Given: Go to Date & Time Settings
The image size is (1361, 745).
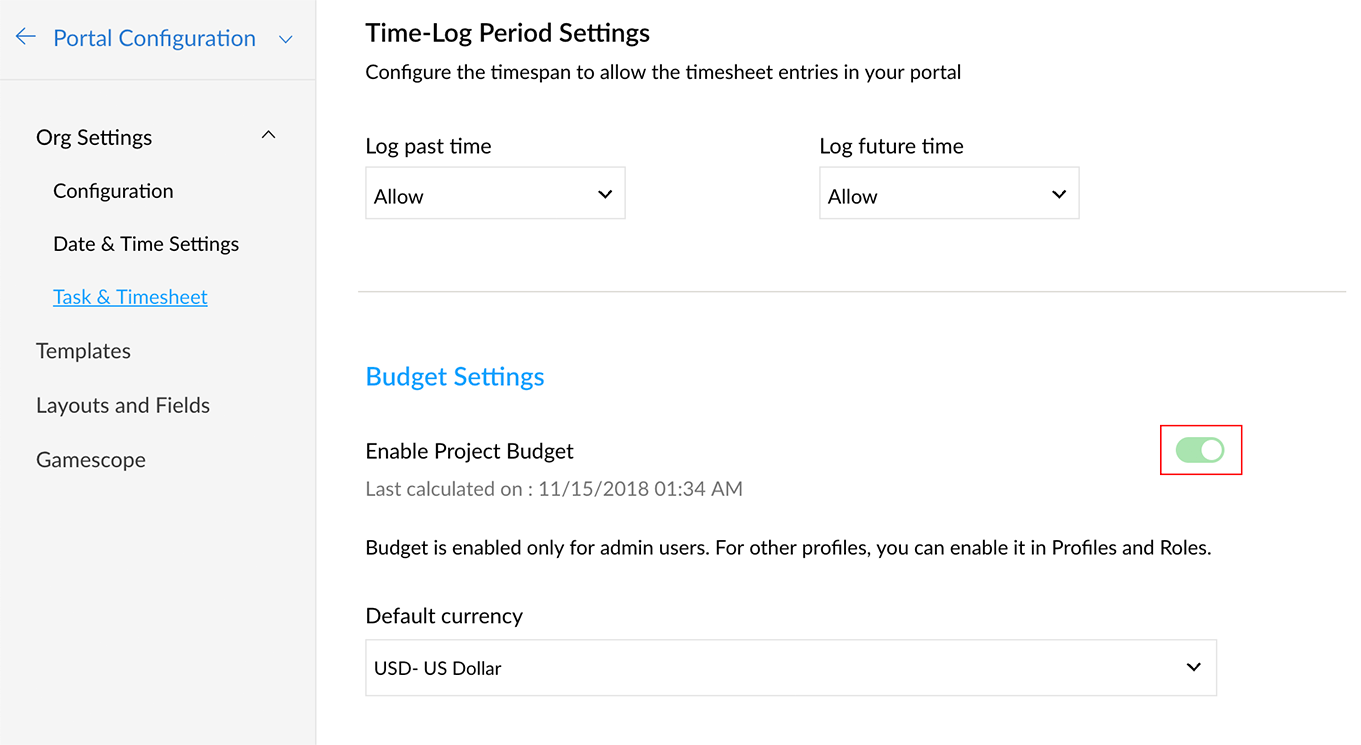Looking at the screenshot, I should (146, 244).
